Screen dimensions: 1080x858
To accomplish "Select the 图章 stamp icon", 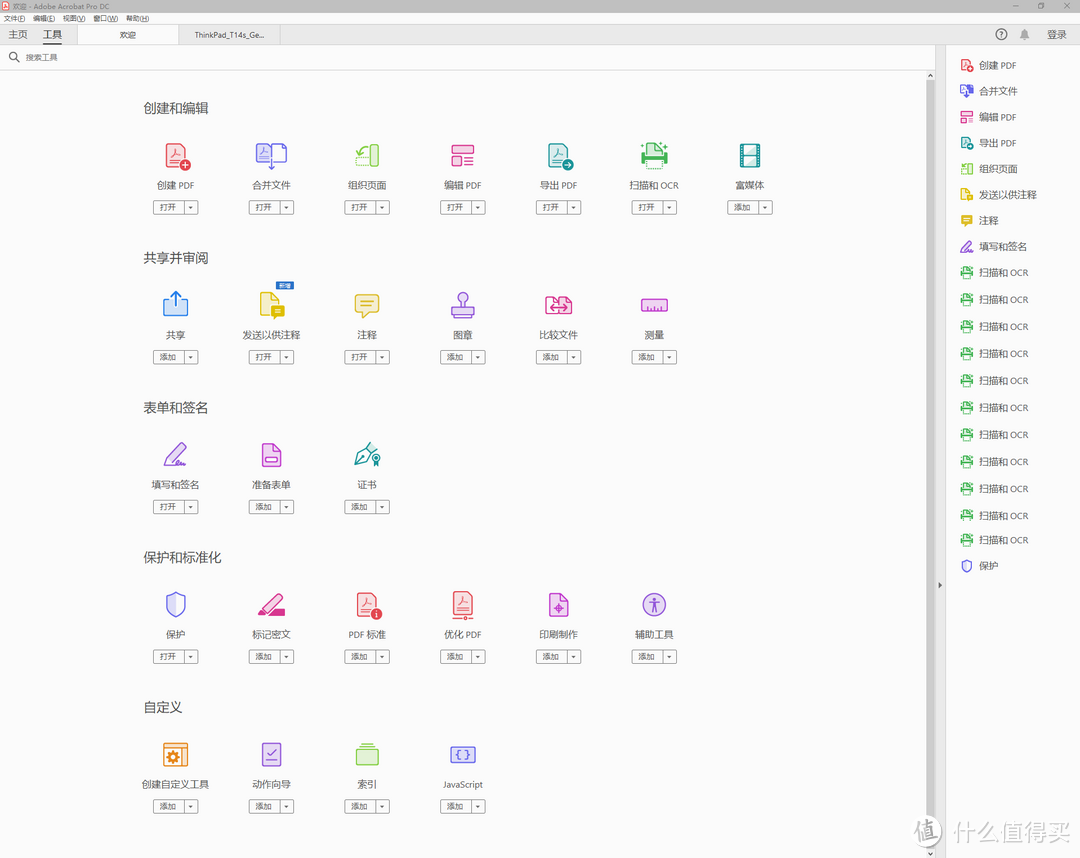I will tap(462, 305).
